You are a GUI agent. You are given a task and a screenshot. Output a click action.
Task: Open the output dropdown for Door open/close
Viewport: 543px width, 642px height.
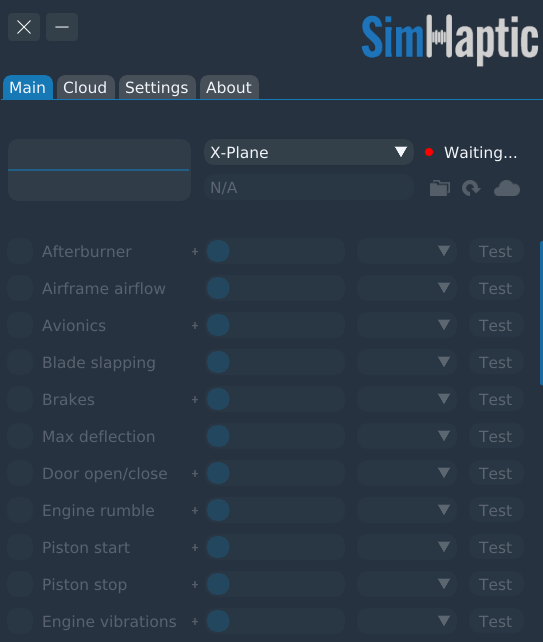[x=407, y=473]
